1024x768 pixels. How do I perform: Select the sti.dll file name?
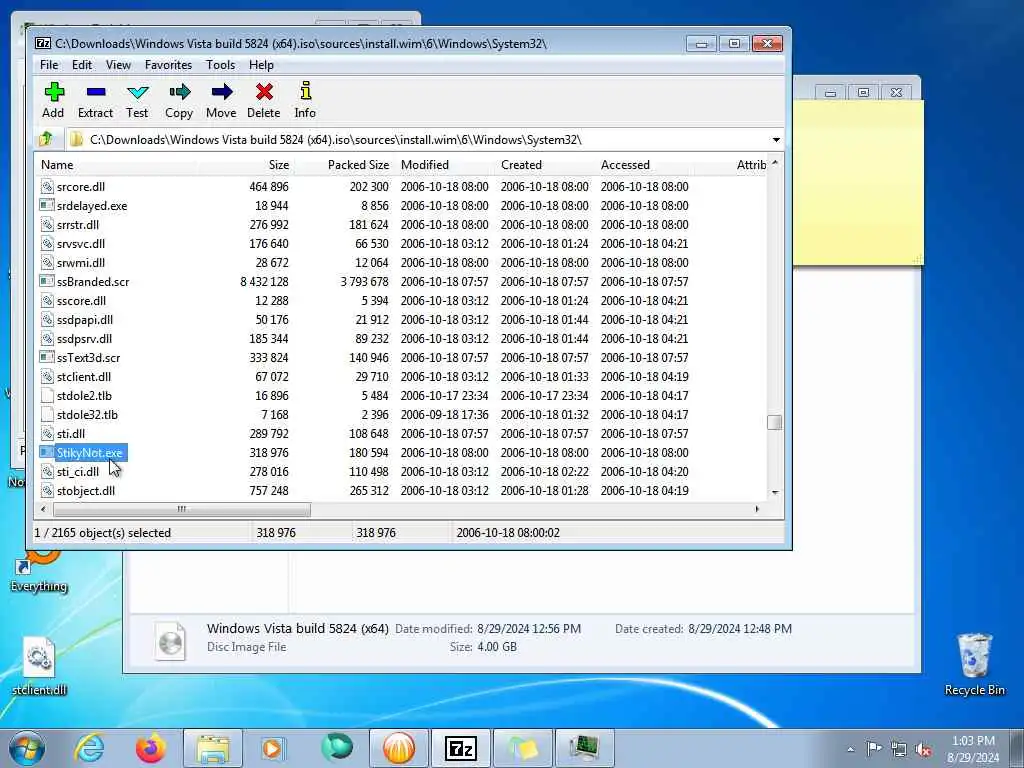(71, 434)
